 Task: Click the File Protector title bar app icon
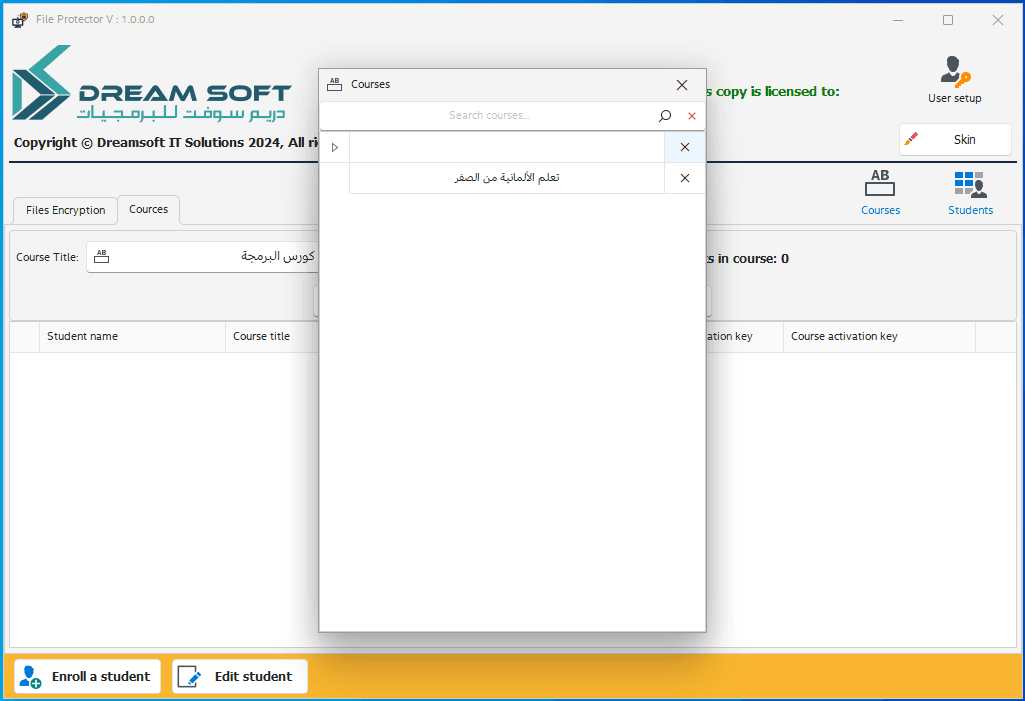pos(20,20)
